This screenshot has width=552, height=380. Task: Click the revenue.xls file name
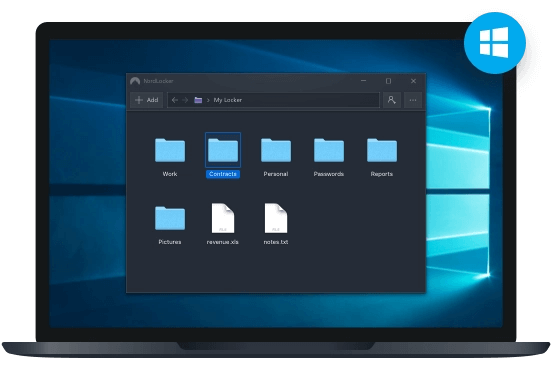[222, 242]
